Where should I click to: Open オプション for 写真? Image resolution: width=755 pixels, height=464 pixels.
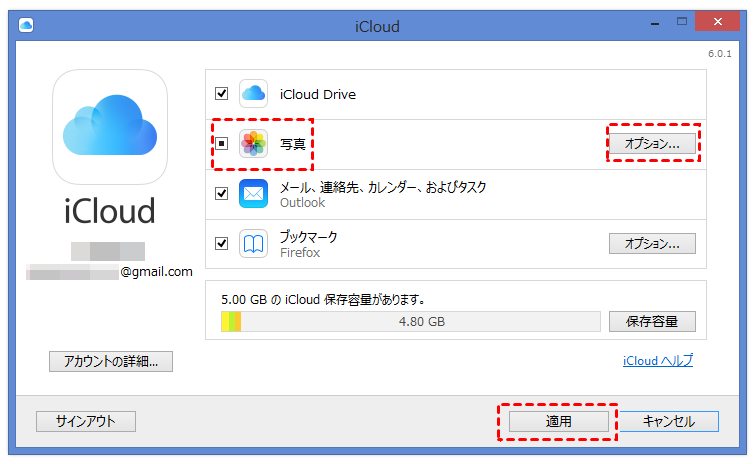coord(652,144)
